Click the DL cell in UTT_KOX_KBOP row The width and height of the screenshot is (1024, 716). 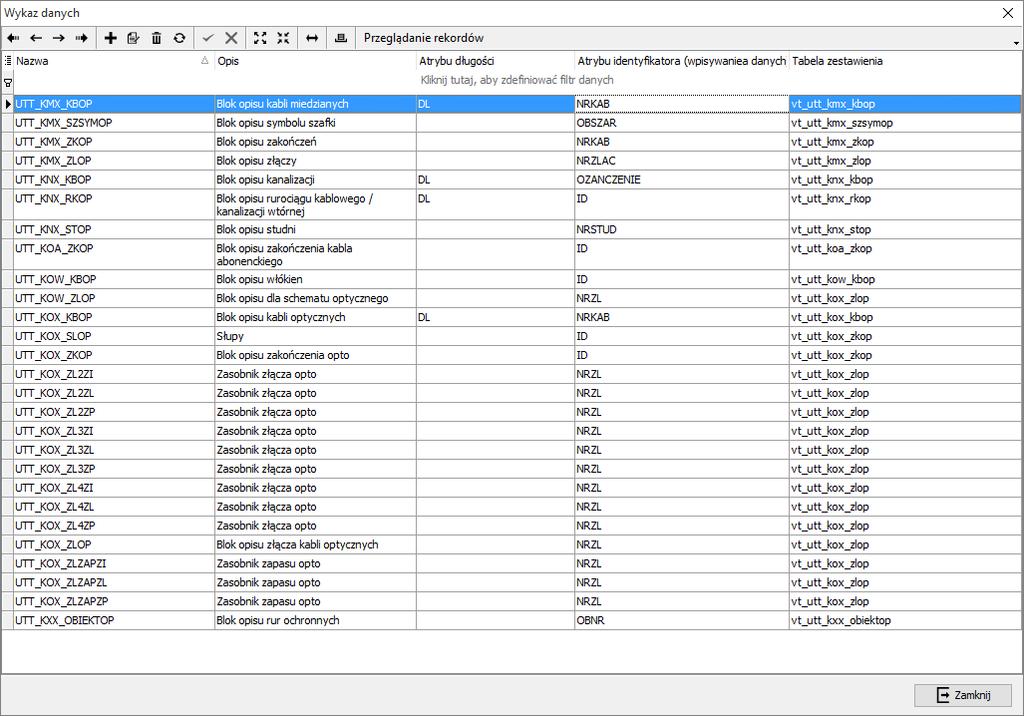(x=495, y=317)
